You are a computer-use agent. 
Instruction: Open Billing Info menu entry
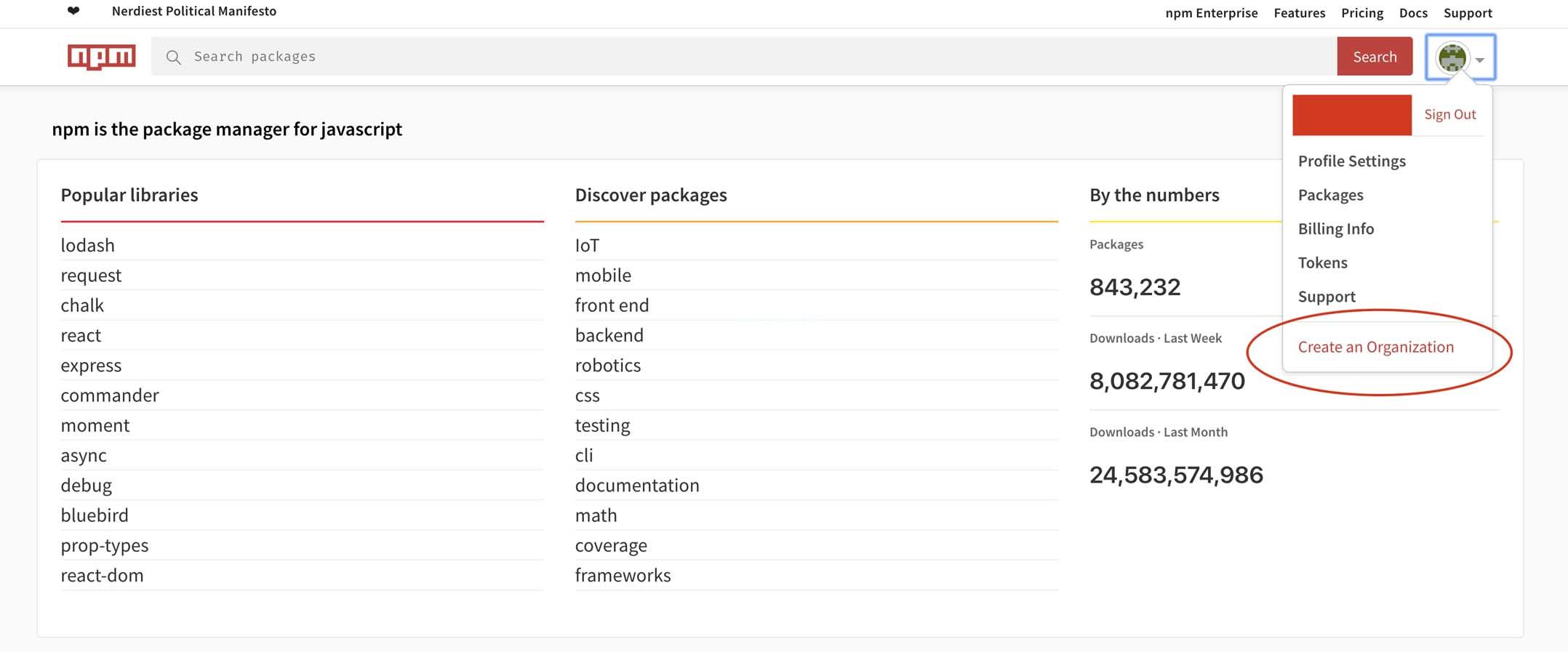[x=1335, y=229]
